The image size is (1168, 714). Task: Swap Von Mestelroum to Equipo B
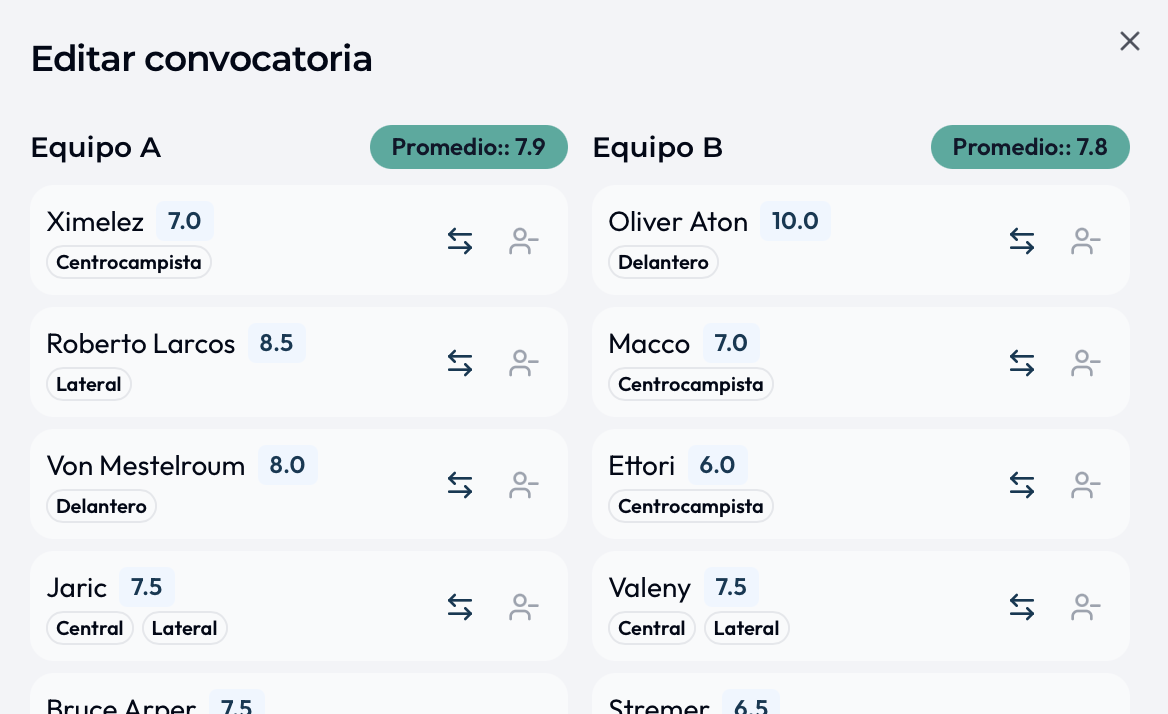coord(459,485)
